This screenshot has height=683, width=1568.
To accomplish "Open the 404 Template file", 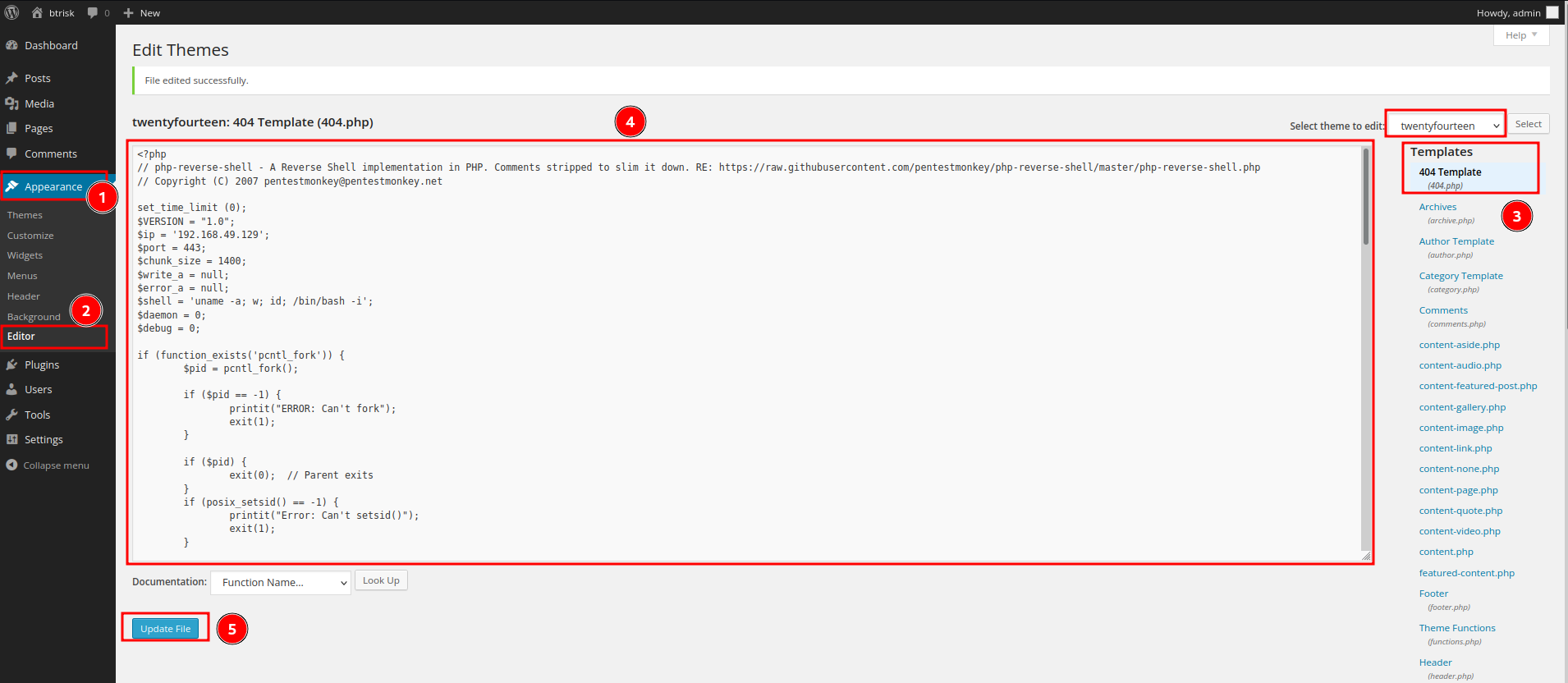I will [x=1450, y=172].
